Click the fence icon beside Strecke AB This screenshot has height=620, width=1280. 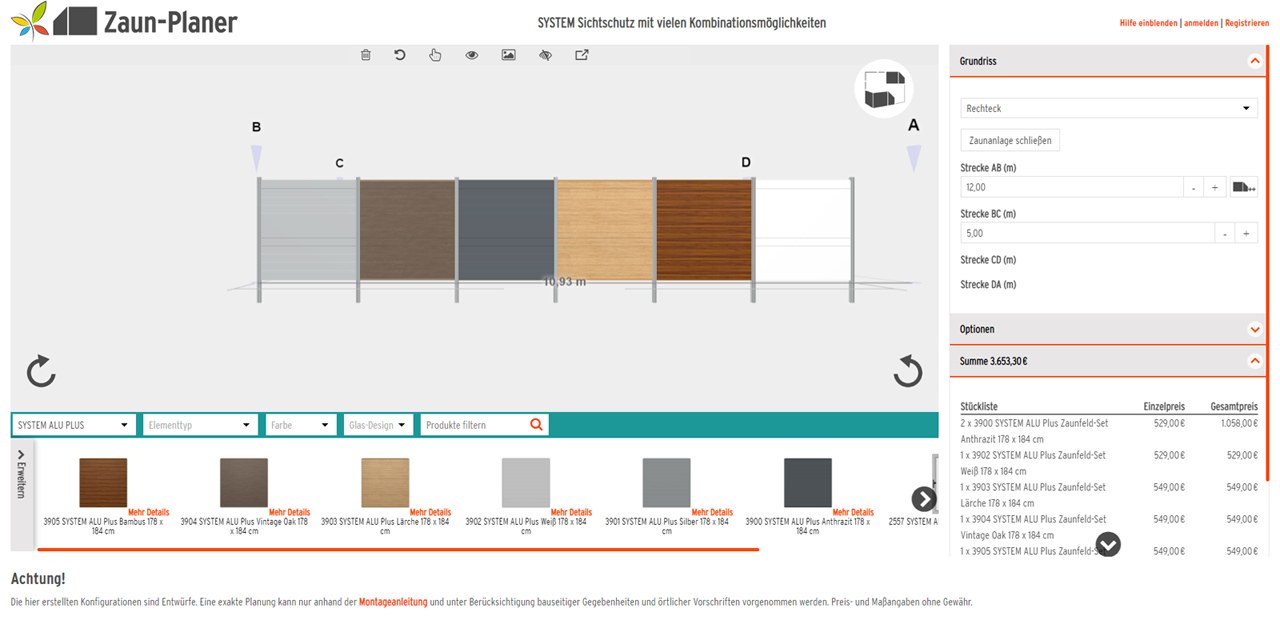click(x=1244, y=187)
